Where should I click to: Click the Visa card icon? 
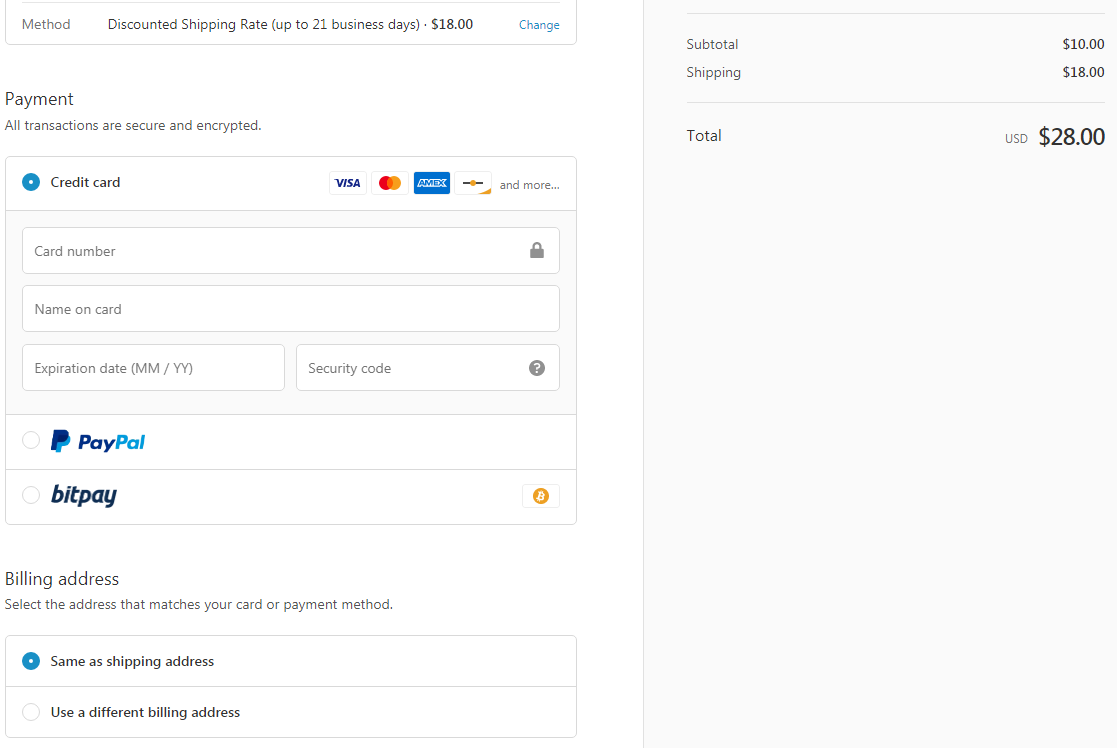pos(347,183)
